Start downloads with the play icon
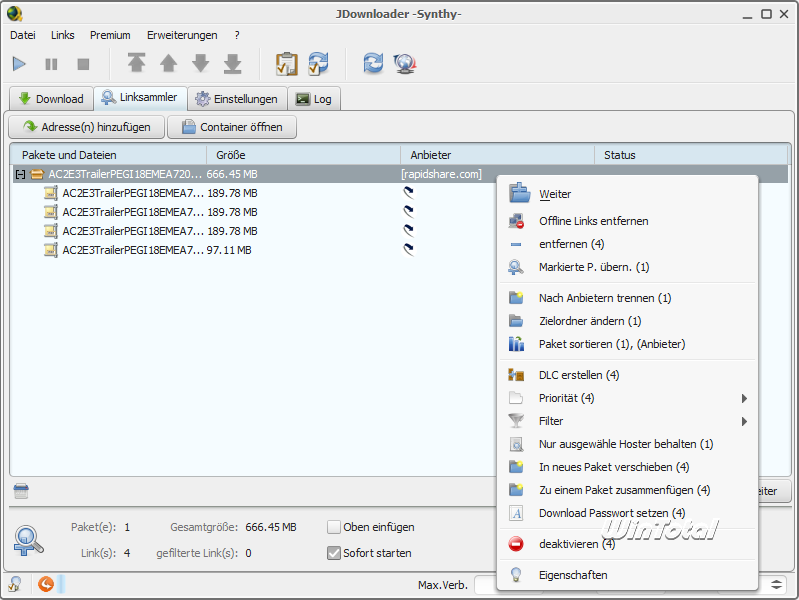799x600 pixels. point(19,64)
